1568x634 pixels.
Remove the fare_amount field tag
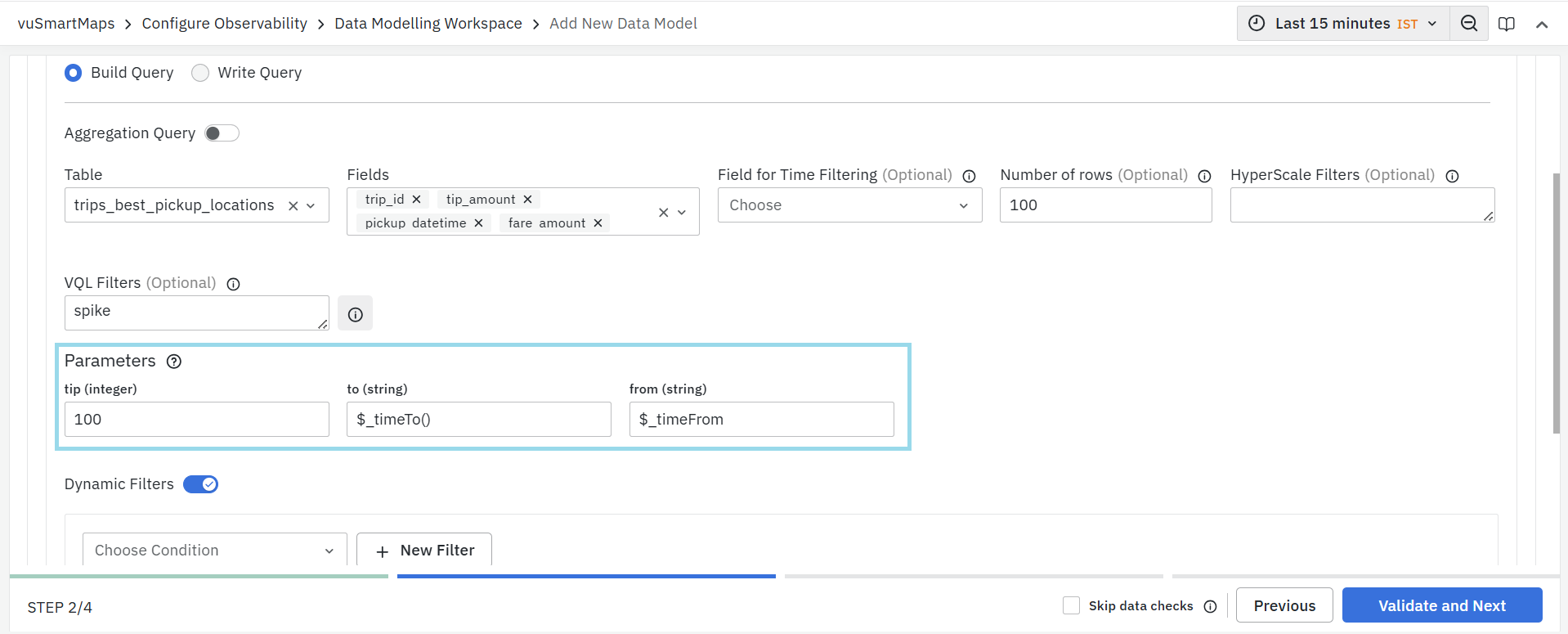click(x=598, y=223)
